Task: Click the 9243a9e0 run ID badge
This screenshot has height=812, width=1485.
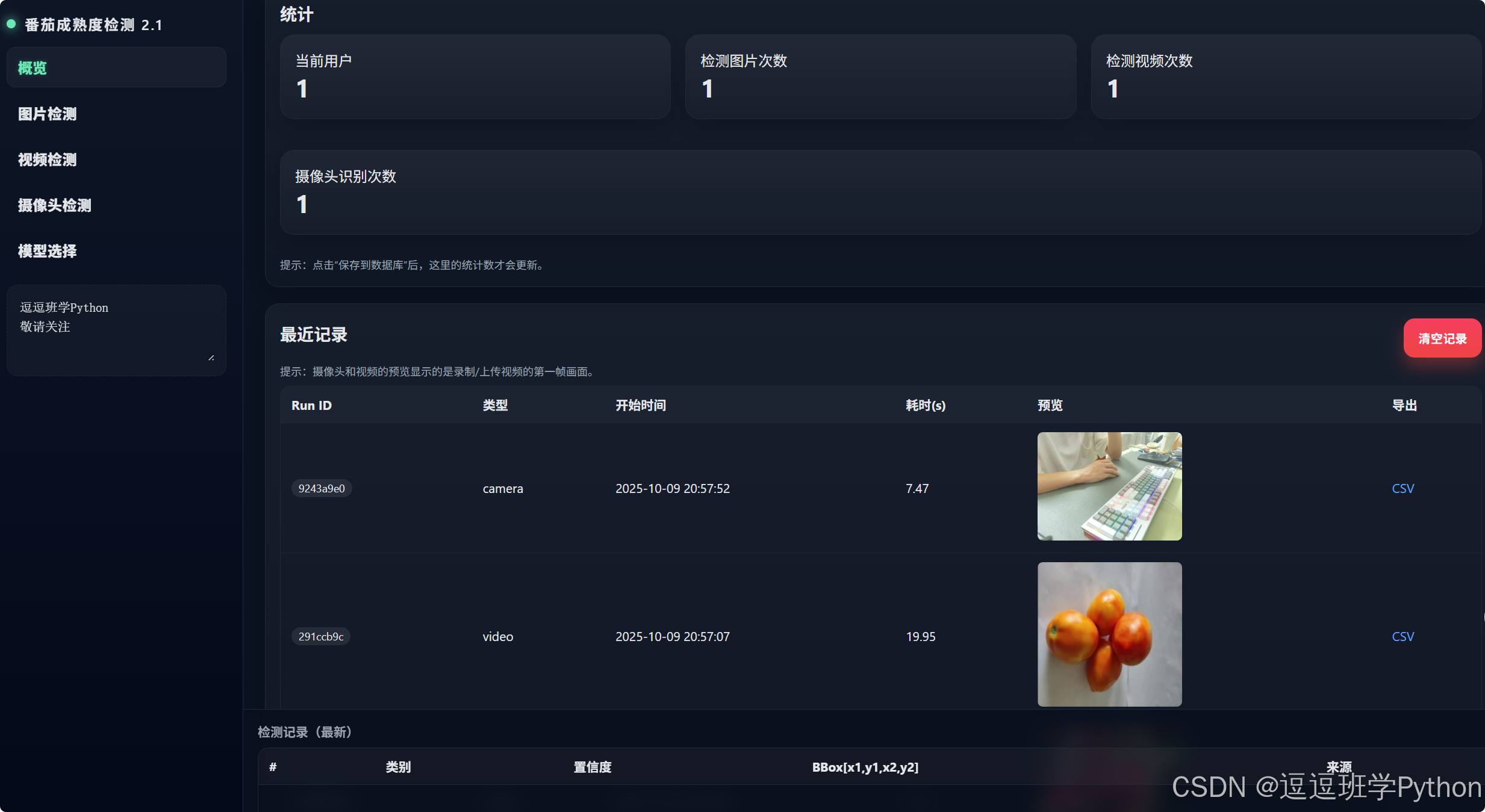Action: point(322,488)
